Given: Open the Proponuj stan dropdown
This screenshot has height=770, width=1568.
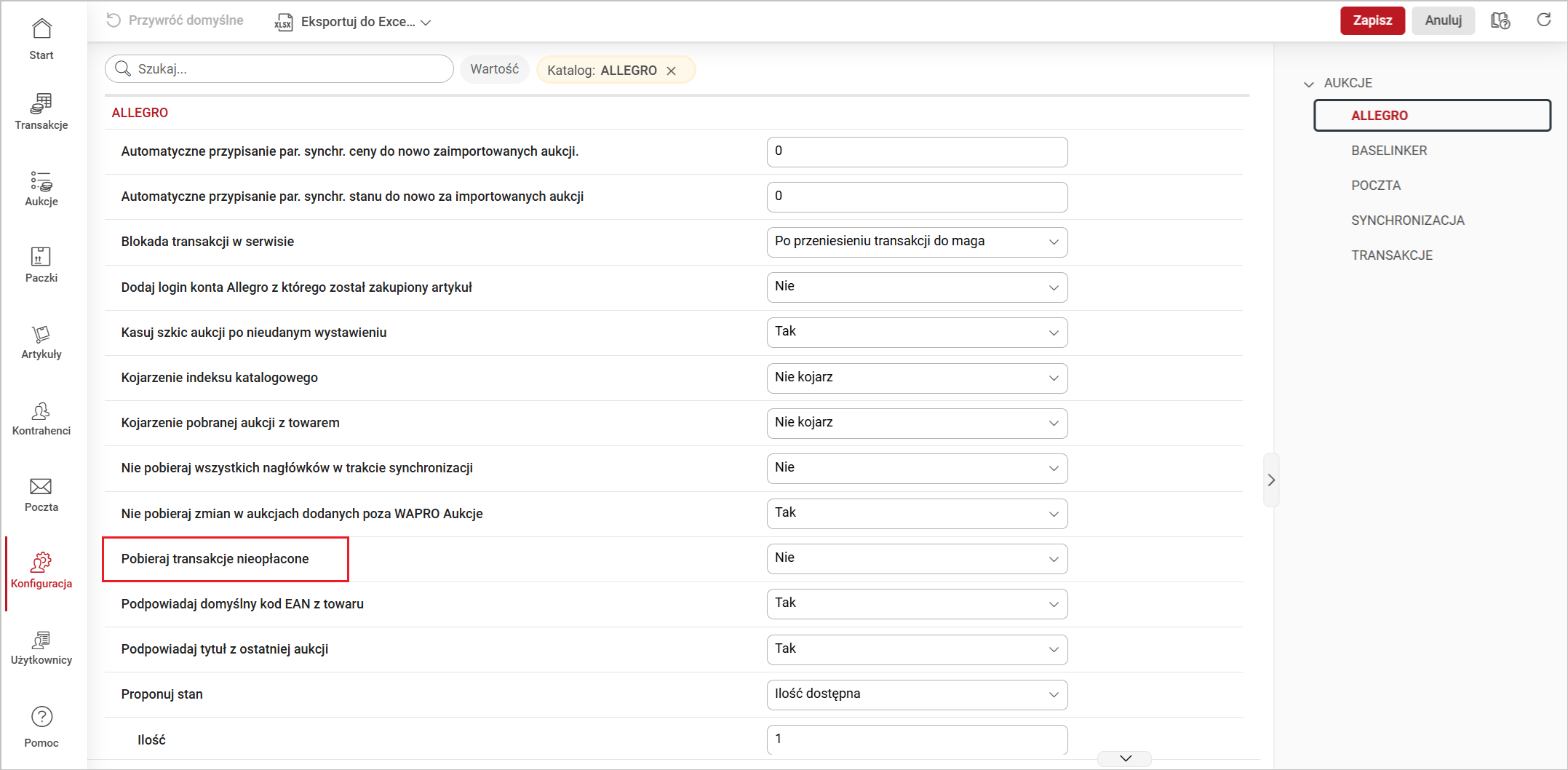Looking at the screenshot, I should 916,694.
